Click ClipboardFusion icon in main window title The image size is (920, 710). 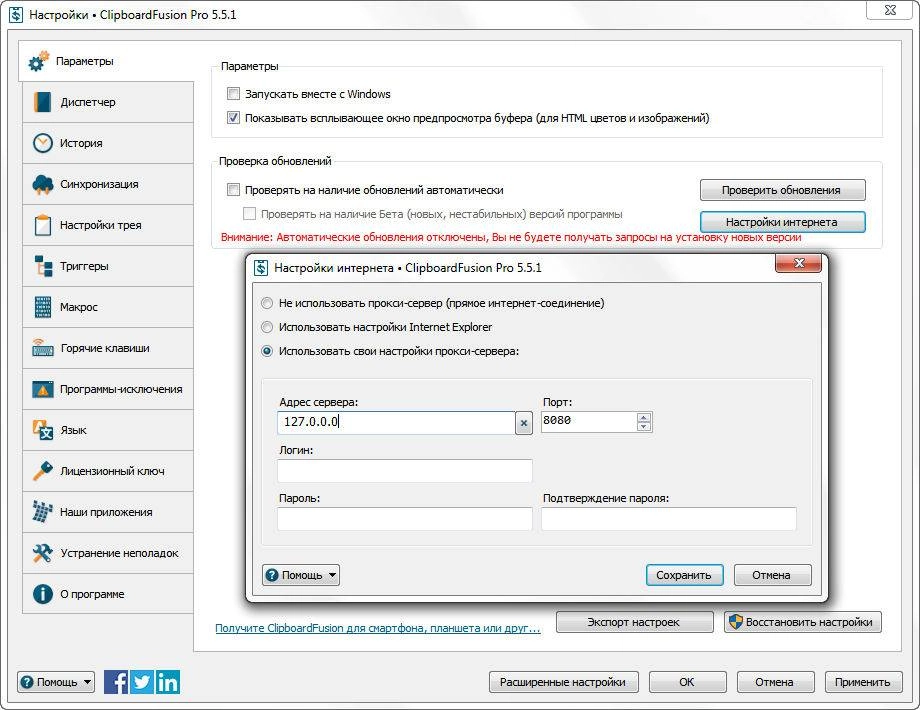pyautogui.click(x=15, y=14)
